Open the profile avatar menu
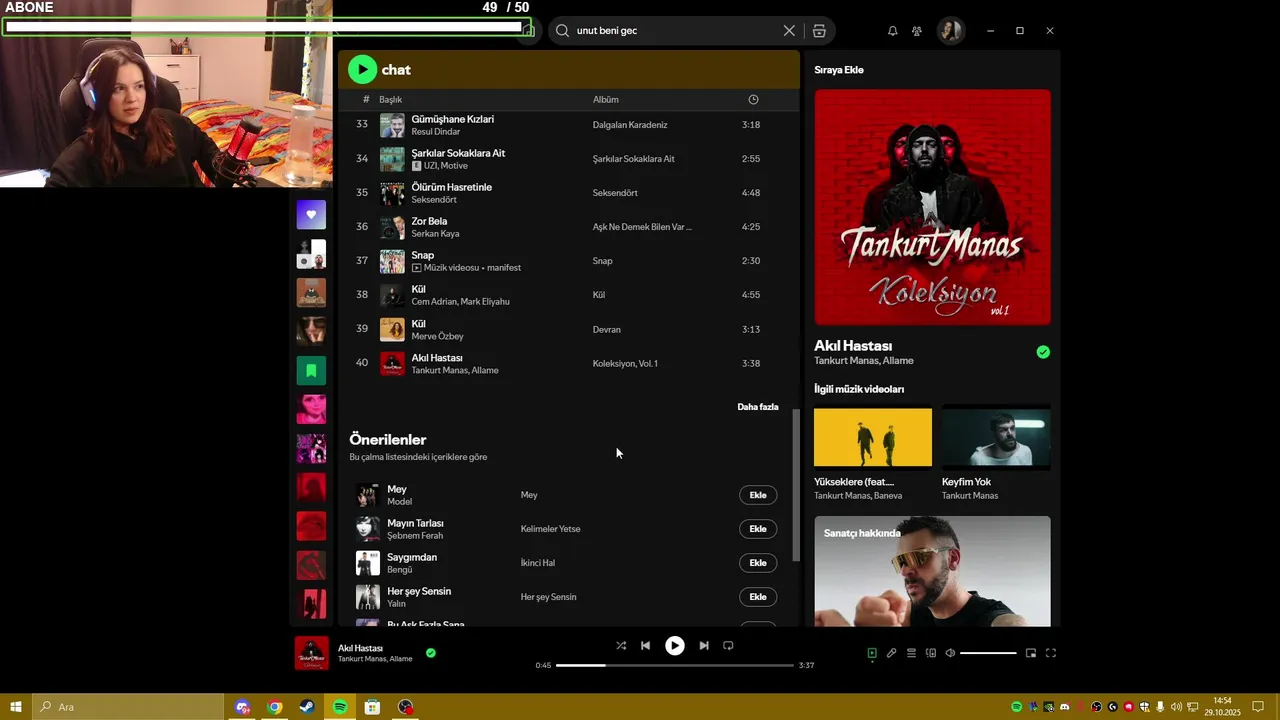Image resolution: width=1280 pixels, height=720 pixels. 950,31
